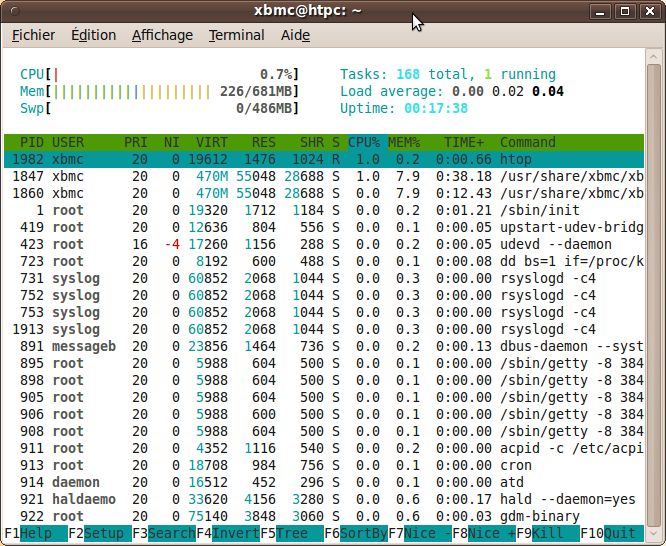Screen dimensions: 666x546
Task: Click the F7 Nice - button
Action: (420, 533)
